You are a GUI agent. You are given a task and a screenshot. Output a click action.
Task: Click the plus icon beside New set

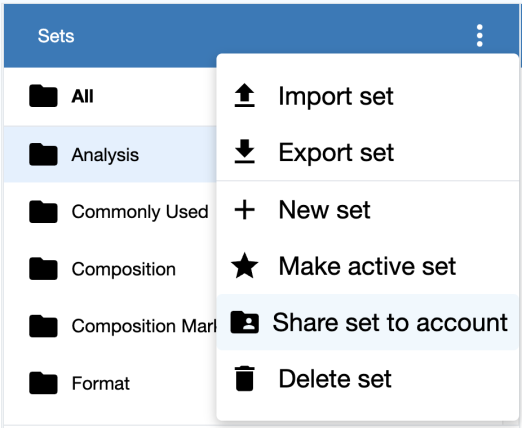[244, 210]
